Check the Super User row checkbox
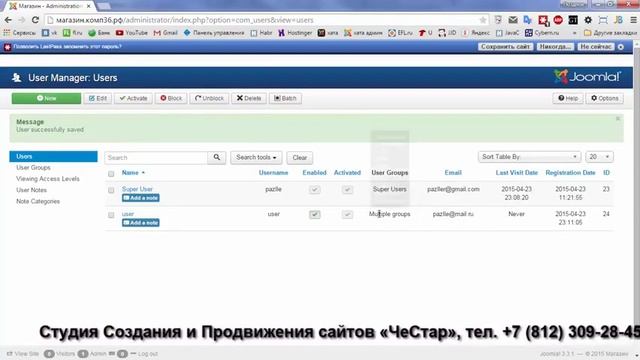The width and height of the screenshot is (640, 360). point(111,190)
